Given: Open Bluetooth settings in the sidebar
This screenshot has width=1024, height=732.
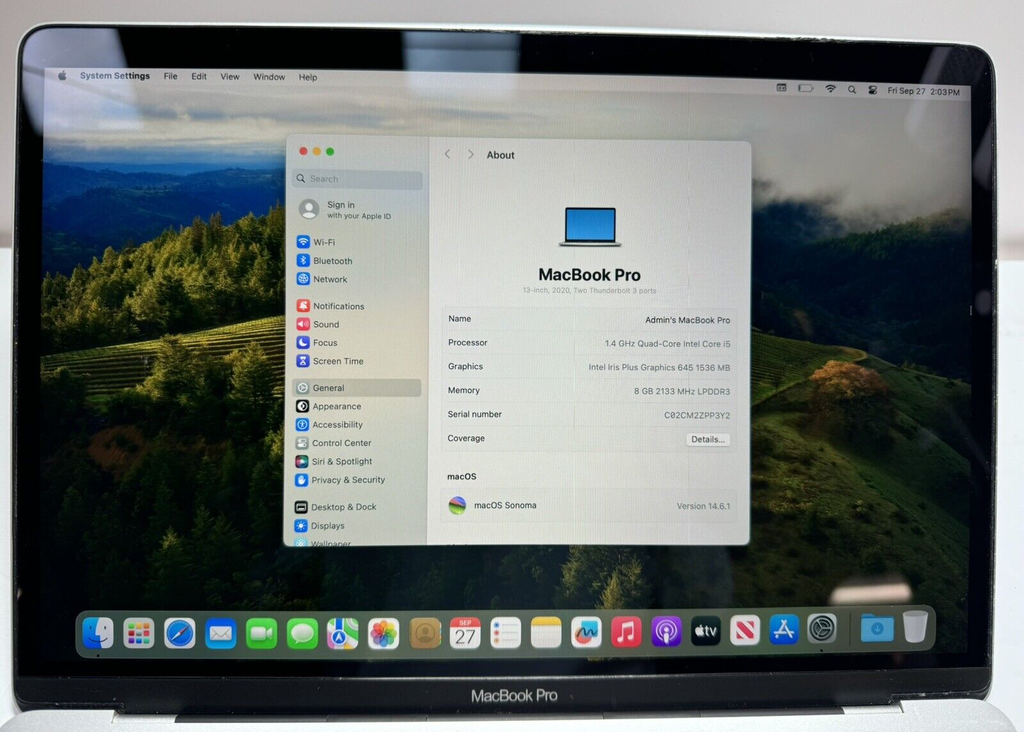Looking at the screenshot, I should coord(325,261).
